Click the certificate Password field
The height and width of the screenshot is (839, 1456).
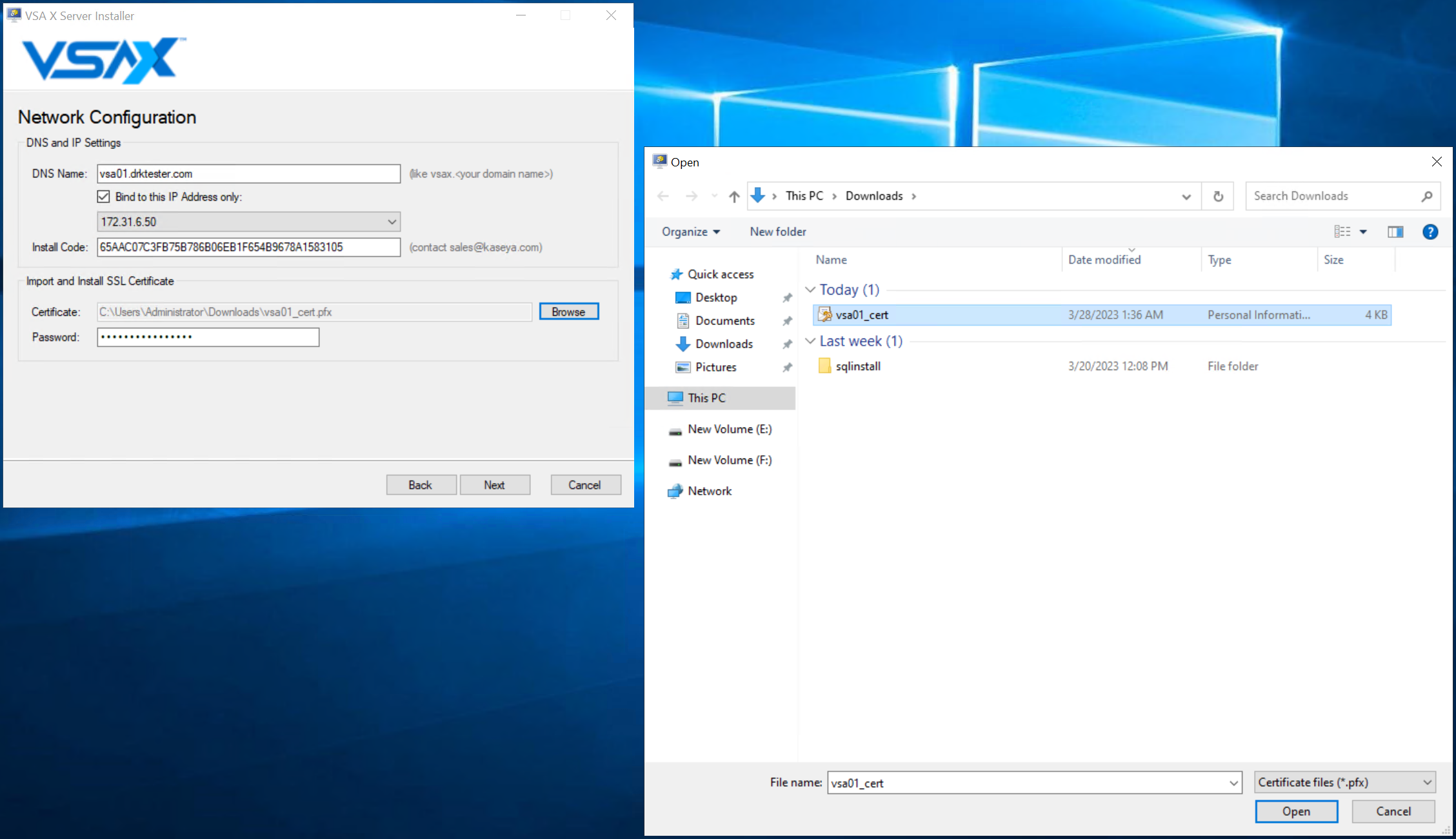click(x=208, y=337)
